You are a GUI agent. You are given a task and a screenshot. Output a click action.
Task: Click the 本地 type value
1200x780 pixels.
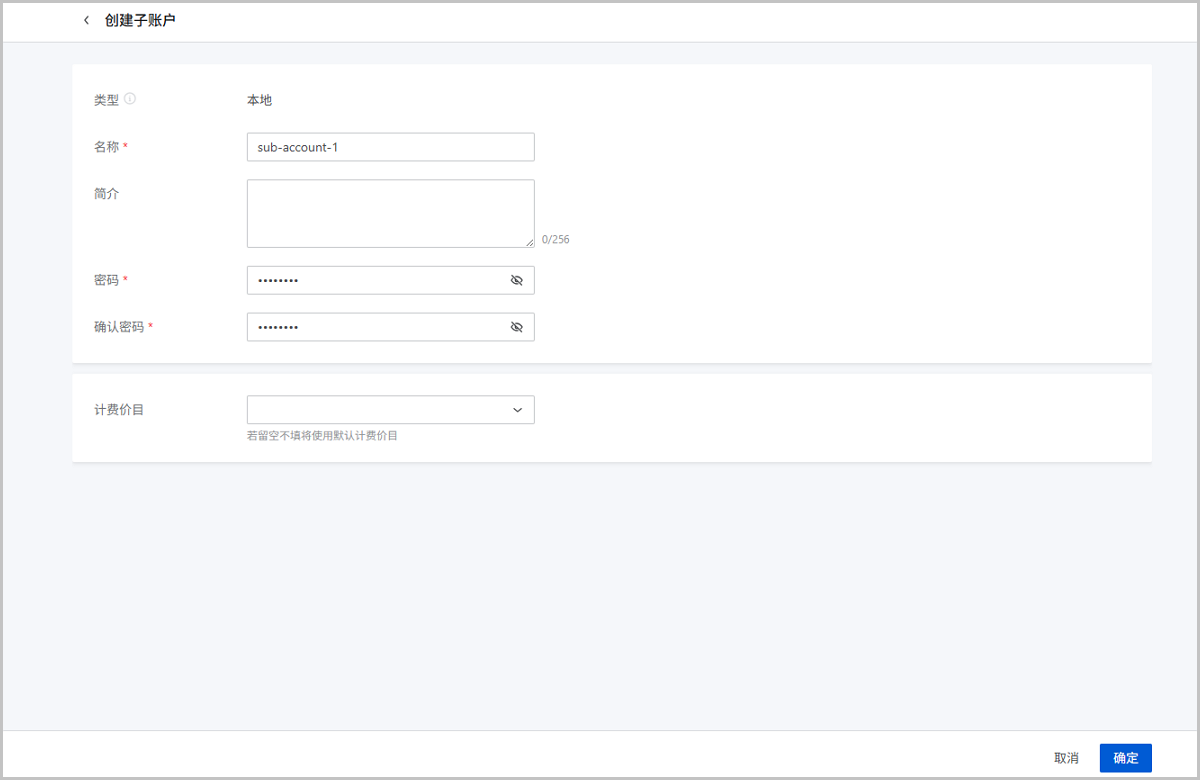click(259, 100)
